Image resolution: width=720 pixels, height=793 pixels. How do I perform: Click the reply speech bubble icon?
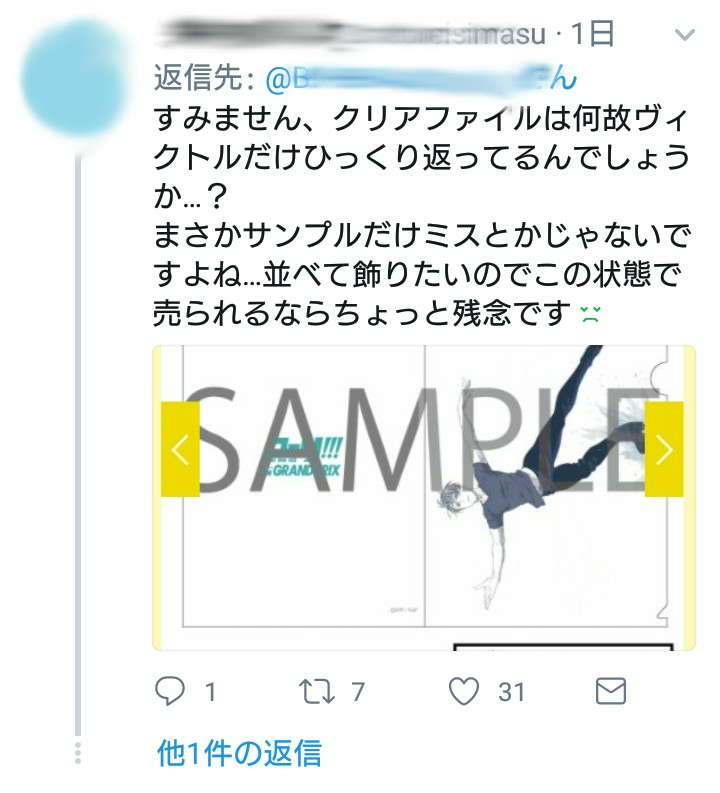pos(170,691)
